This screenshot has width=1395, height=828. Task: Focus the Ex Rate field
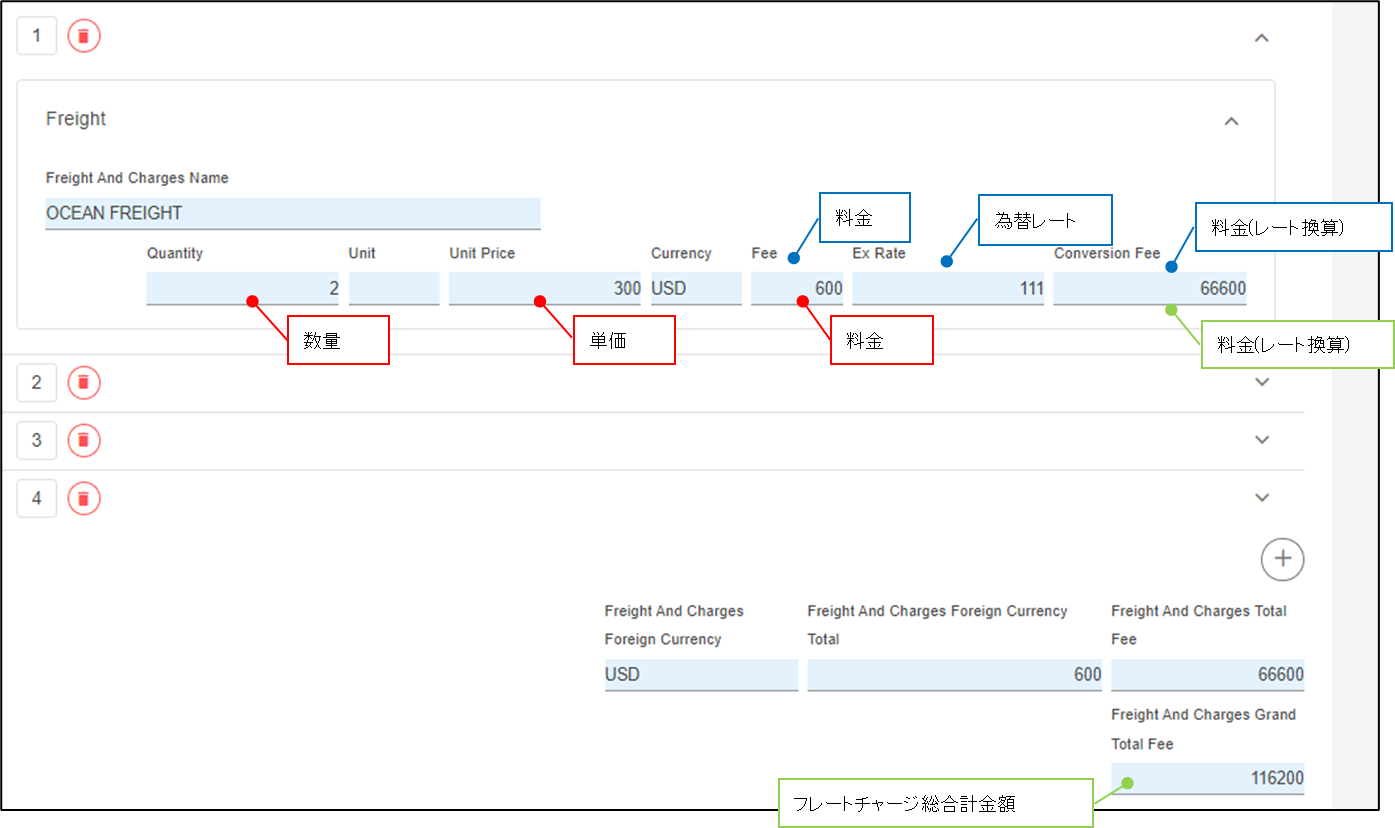click(x=947, y=288)
